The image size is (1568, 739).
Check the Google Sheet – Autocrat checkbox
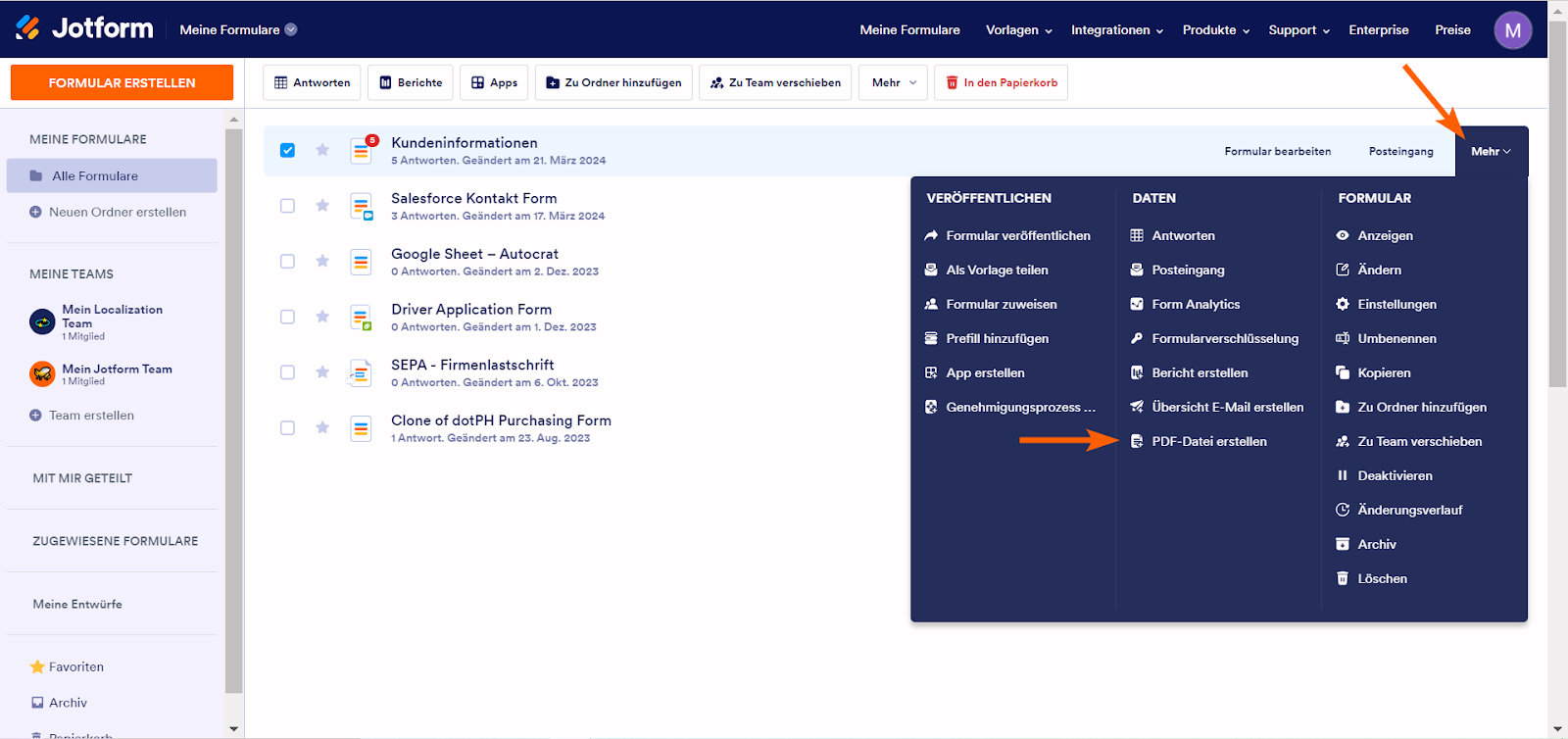[x=287, y=262]
